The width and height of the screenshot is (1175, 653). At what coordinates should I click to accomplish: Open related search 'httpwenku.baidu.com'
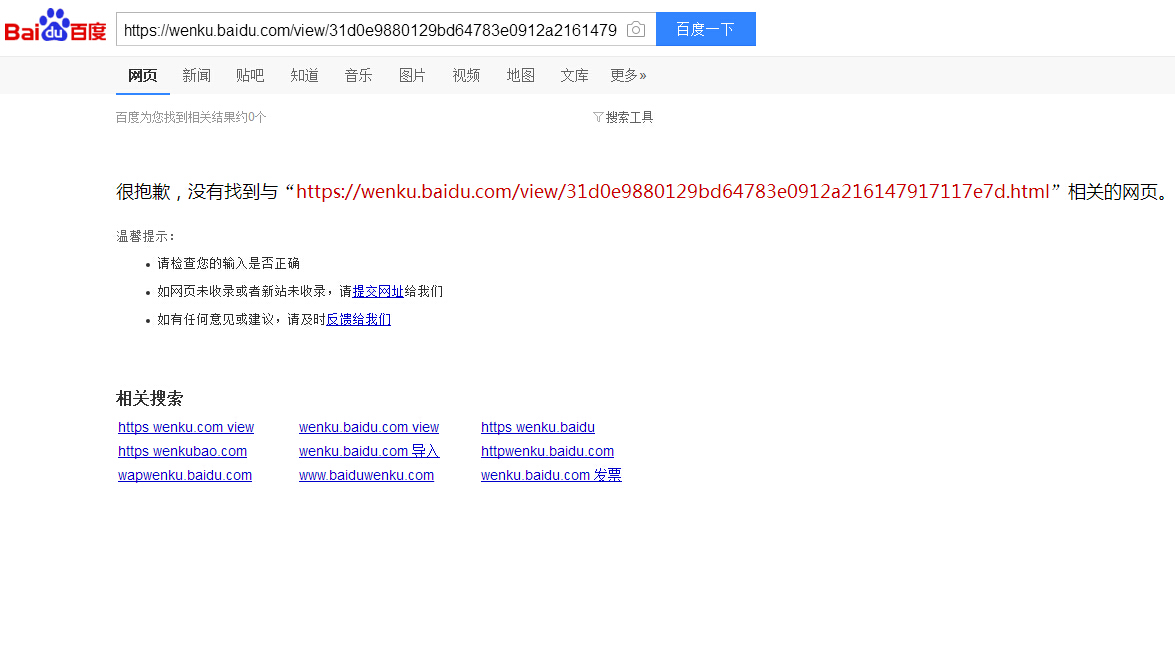[x=547, y=451]
